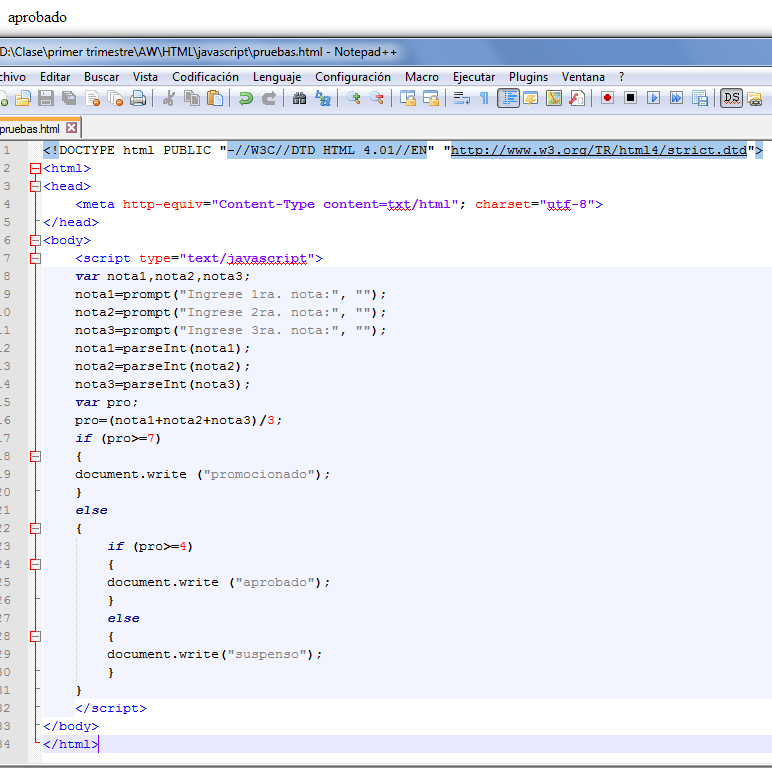Open the Replace dialog icon
Image resolution: width=772 pixels, height=768 pixels.
tap(322, 98)
